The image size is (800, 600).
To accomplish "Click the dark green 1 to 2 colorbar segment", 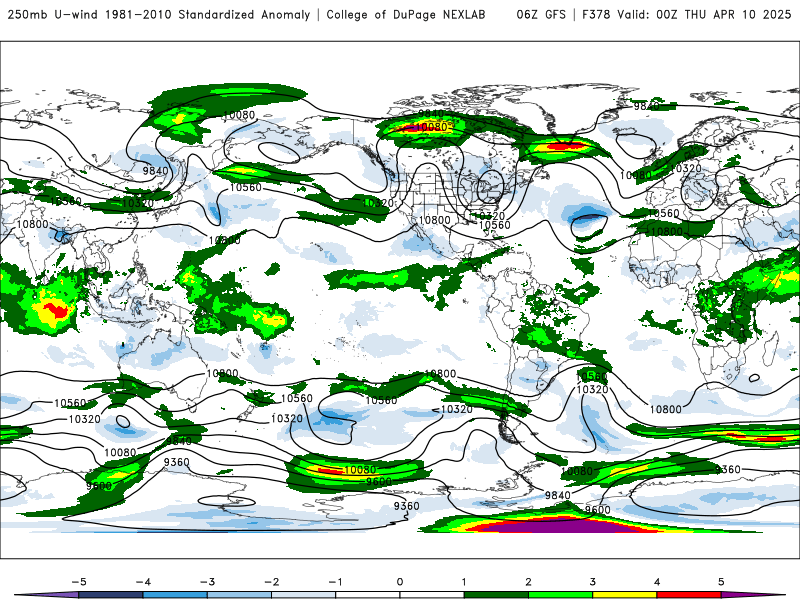I will pos(496,595).
